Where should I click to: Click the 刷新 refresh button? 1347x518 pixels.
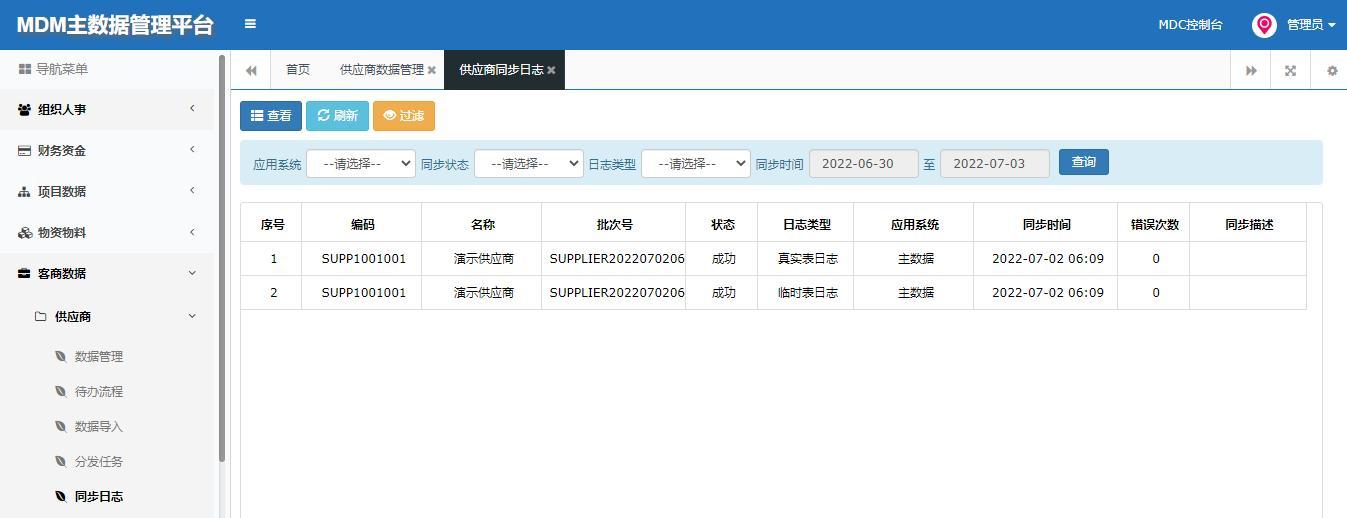click(x=338, y=116)
